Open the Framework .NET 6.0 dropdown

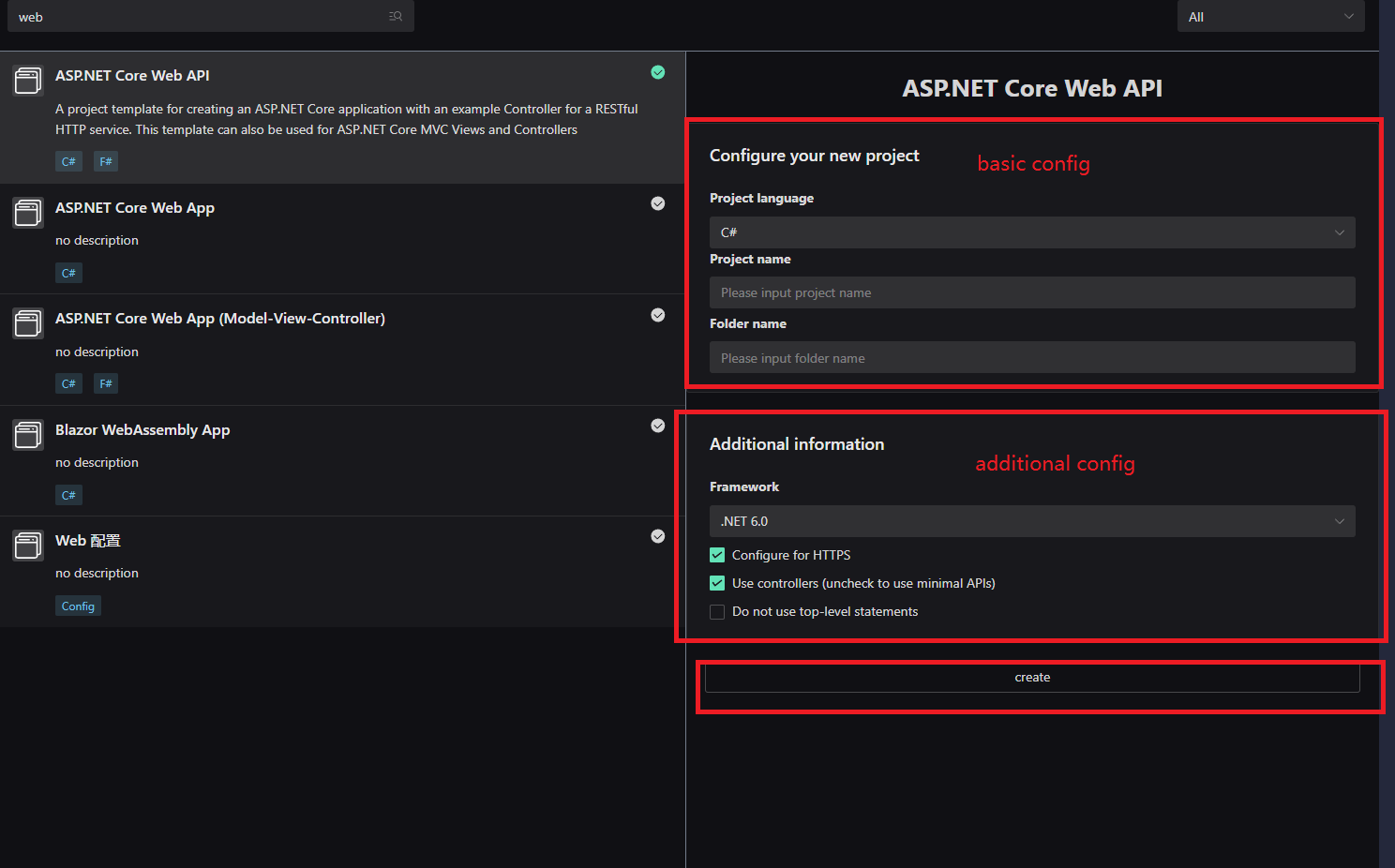click(1032, 521)
